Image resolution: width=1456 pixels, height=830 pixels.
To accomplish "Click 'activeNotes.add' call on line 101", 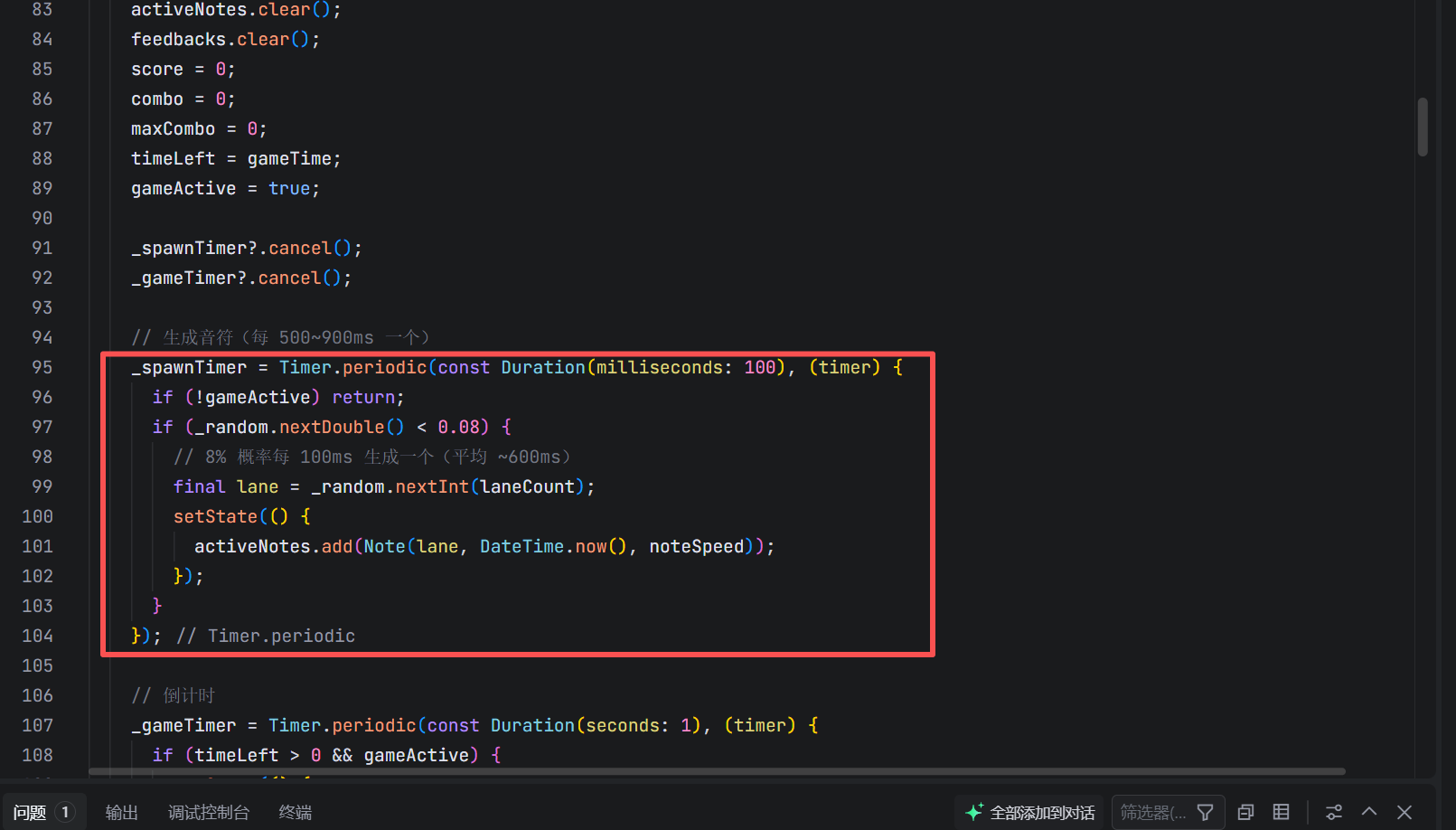I will tap(273, 546).
